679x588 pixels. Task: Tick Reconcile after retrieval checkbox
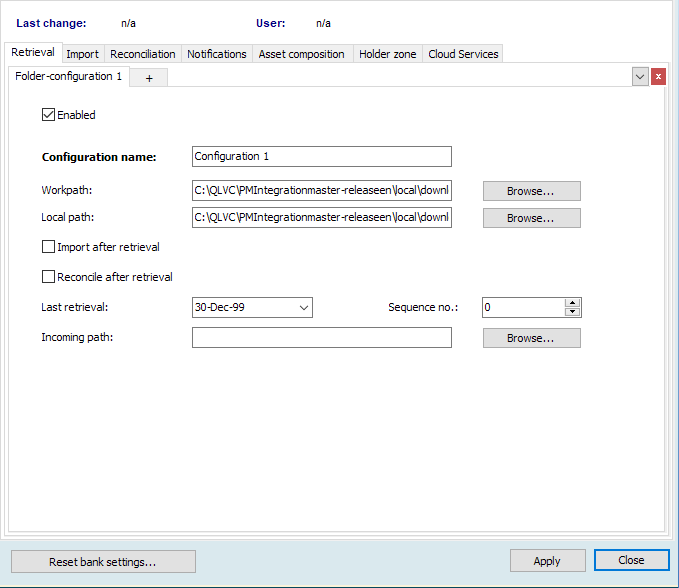48,277
